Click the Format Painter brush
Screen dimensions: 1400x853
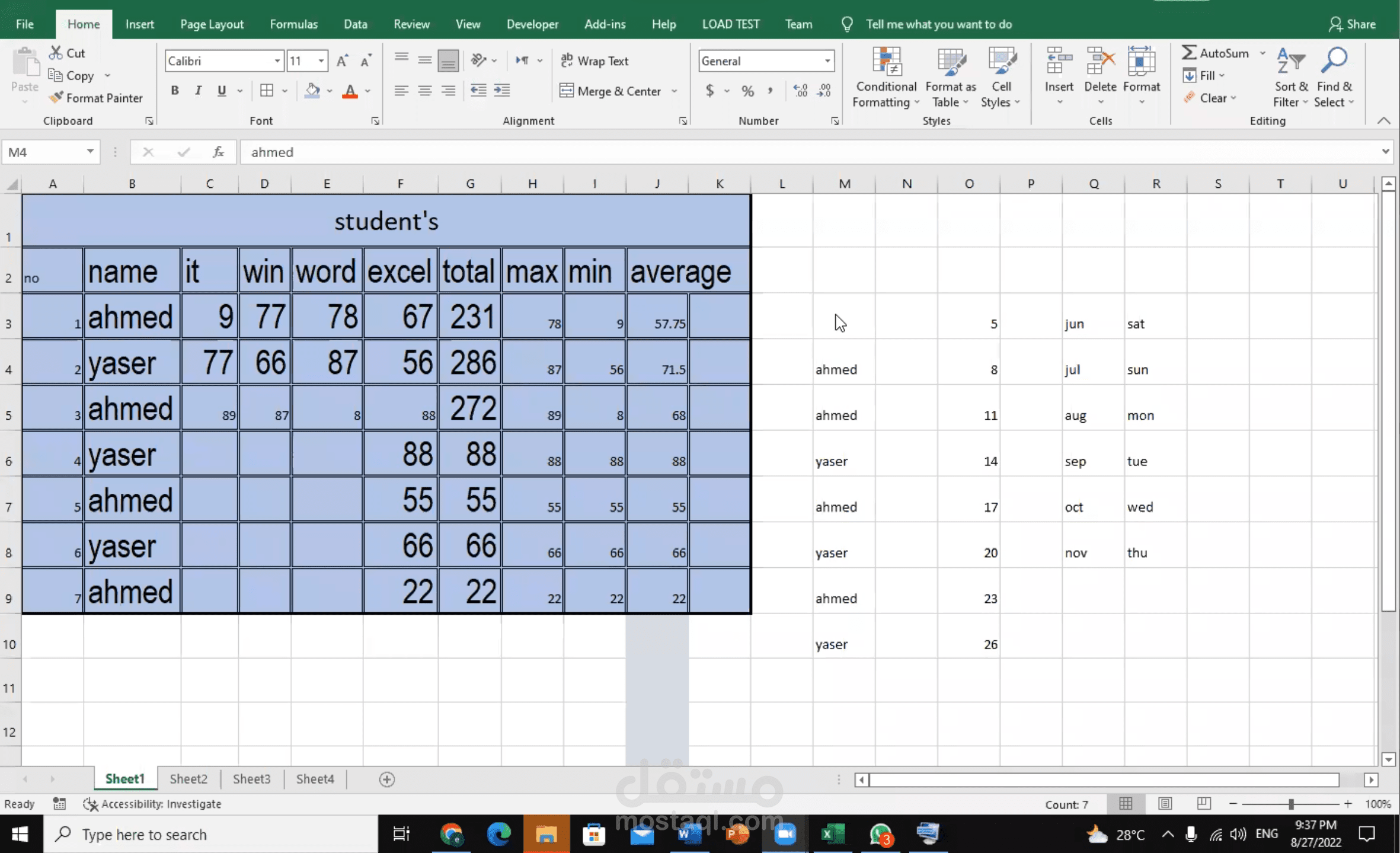coord(56,98)
